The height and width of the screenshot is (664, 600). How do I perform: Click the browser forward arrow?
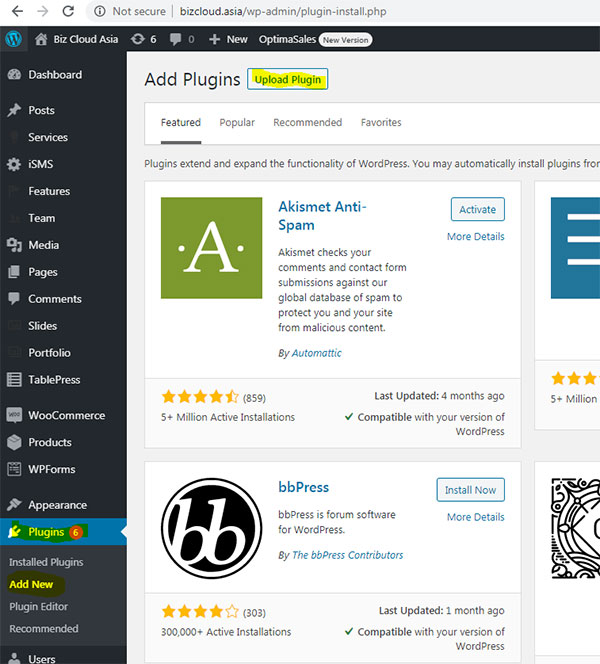43,11
